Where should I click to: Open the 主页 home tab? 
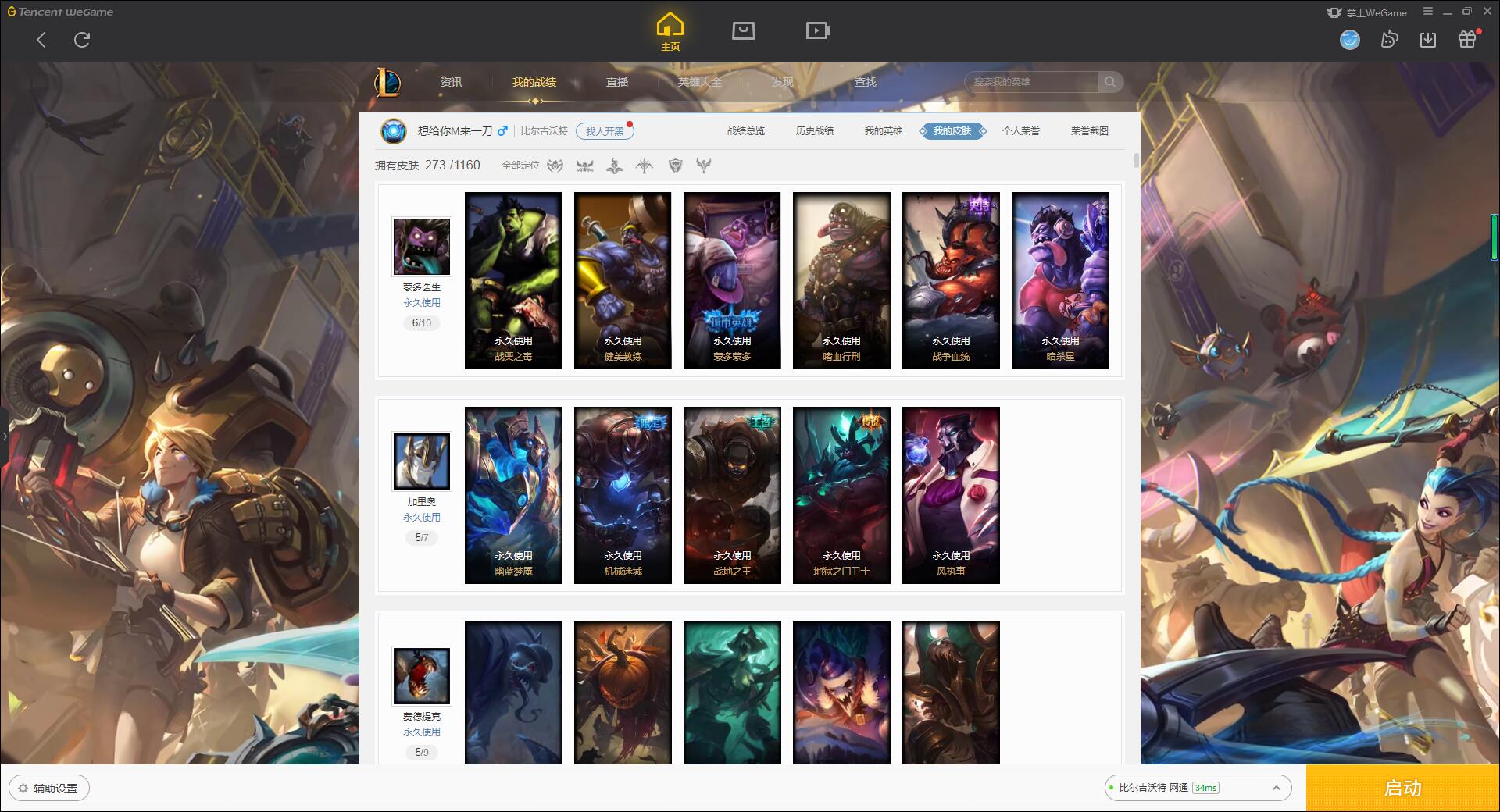[x=670, y=33]
